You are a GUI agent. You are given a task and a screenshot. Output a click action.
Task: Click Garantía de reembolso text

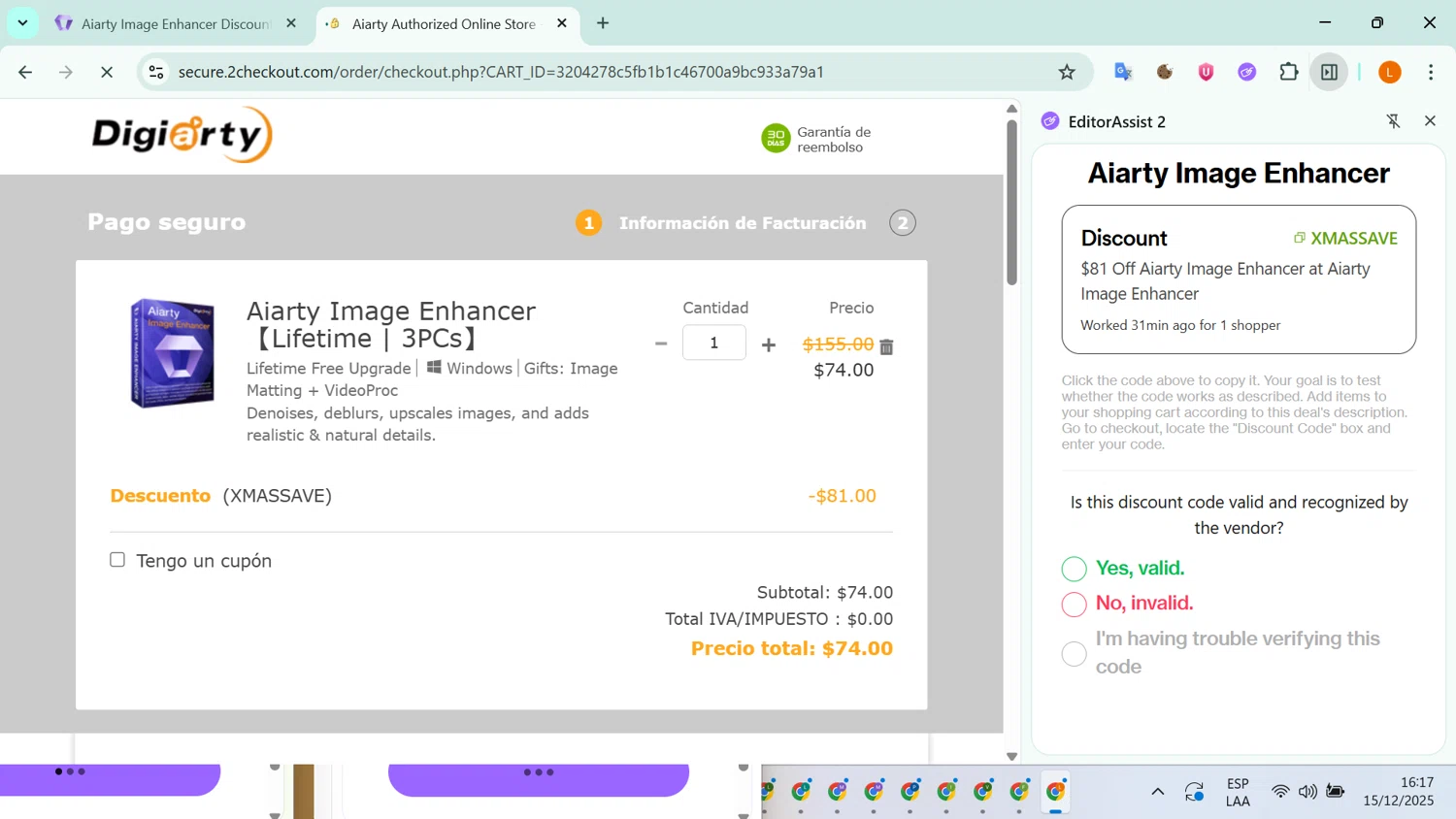click(x=834, y=140)
